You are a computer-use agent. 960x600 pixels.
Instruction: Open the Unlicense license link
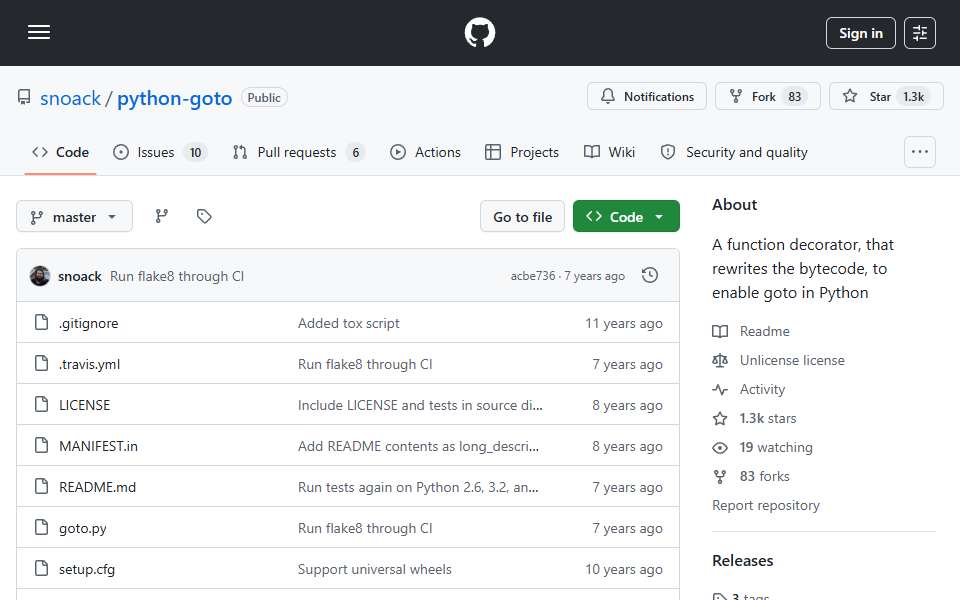point(792,361)
